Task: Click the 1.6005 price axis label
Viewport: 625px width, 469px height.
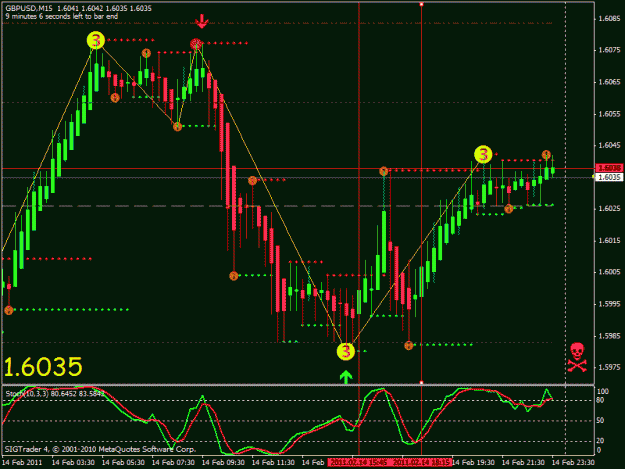Action: click(x=609, y=272)
